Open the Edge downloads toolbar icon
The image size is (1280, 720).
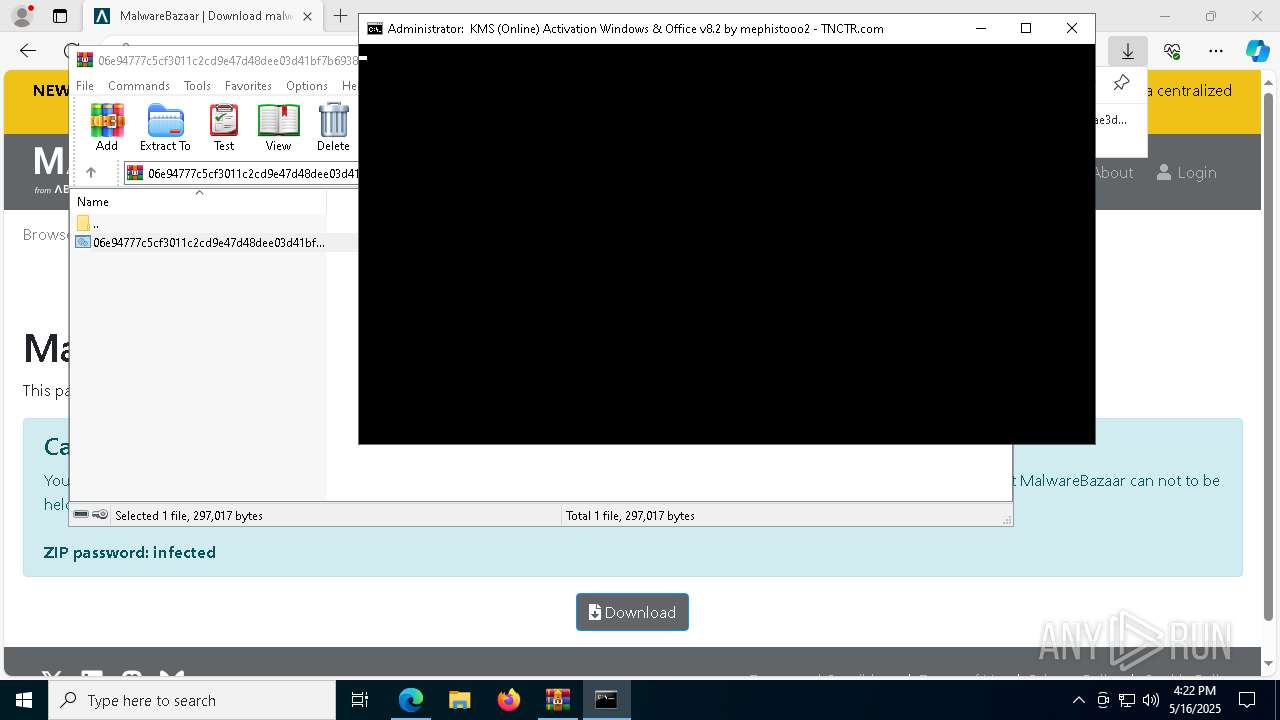1128,51
